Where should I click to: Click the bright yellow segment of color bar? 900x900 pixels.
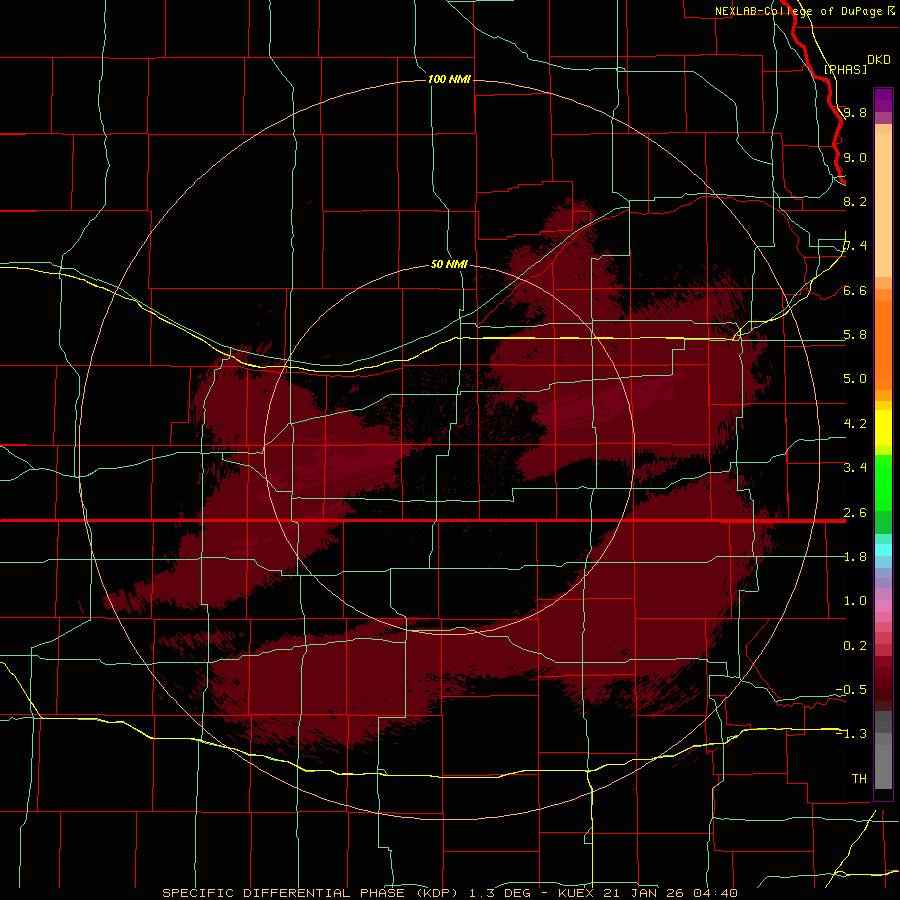tap(883, 428)
